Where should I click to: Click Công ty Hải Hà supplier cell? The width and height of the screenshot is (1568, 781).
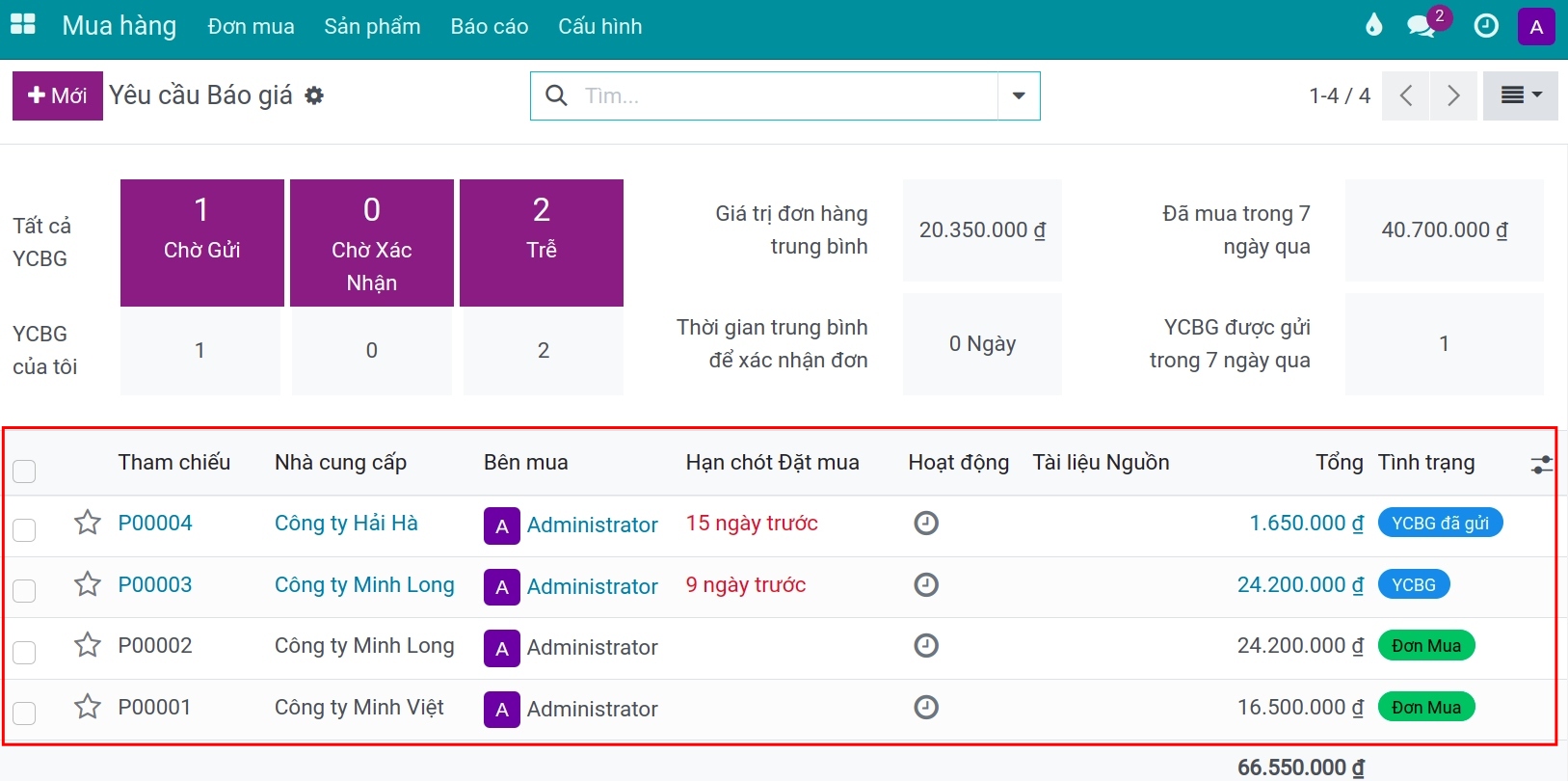click(346, 523)
